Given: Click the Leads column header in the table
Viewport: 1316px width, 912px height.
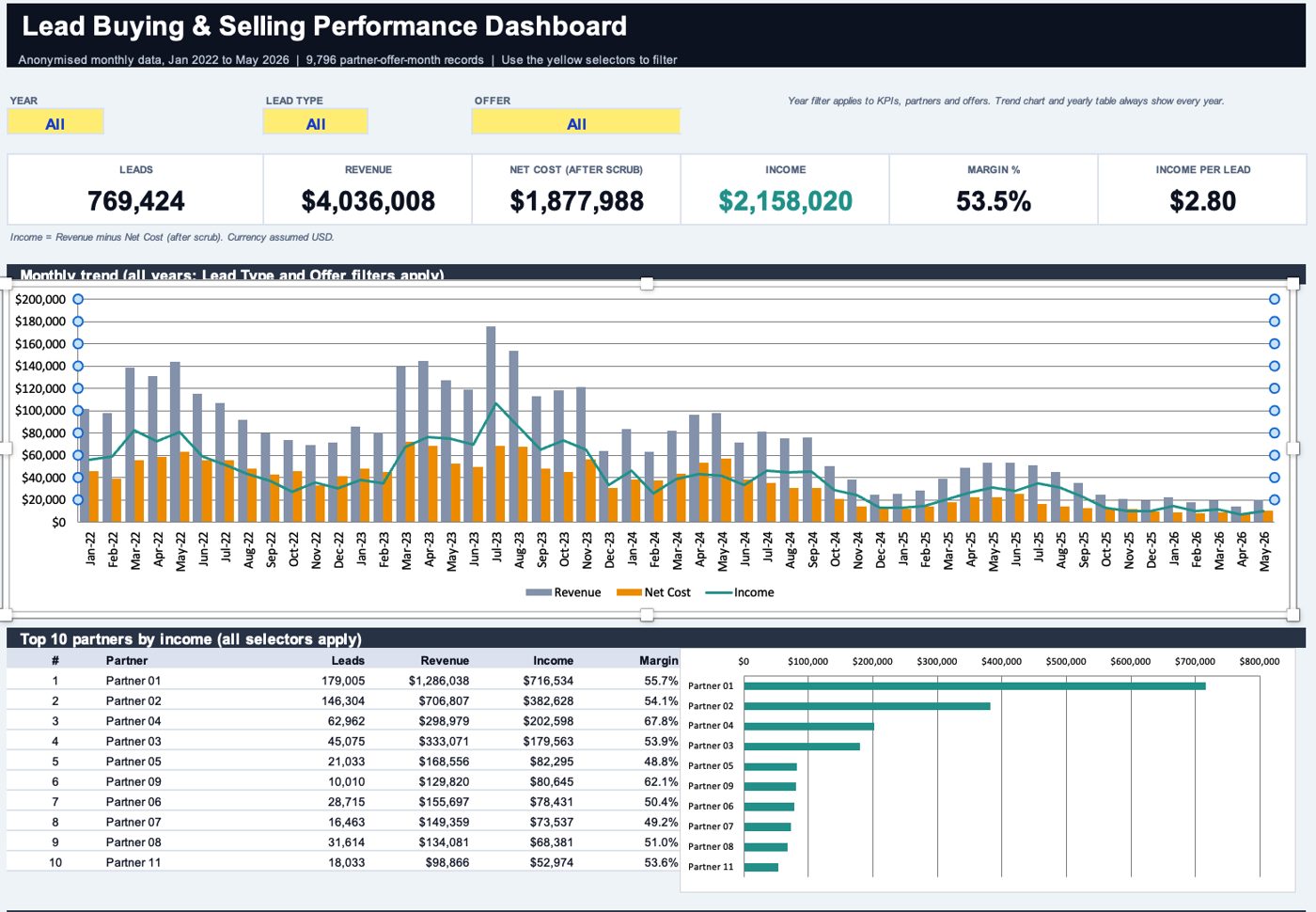Looking at the screenshot, I should (348, 661).
